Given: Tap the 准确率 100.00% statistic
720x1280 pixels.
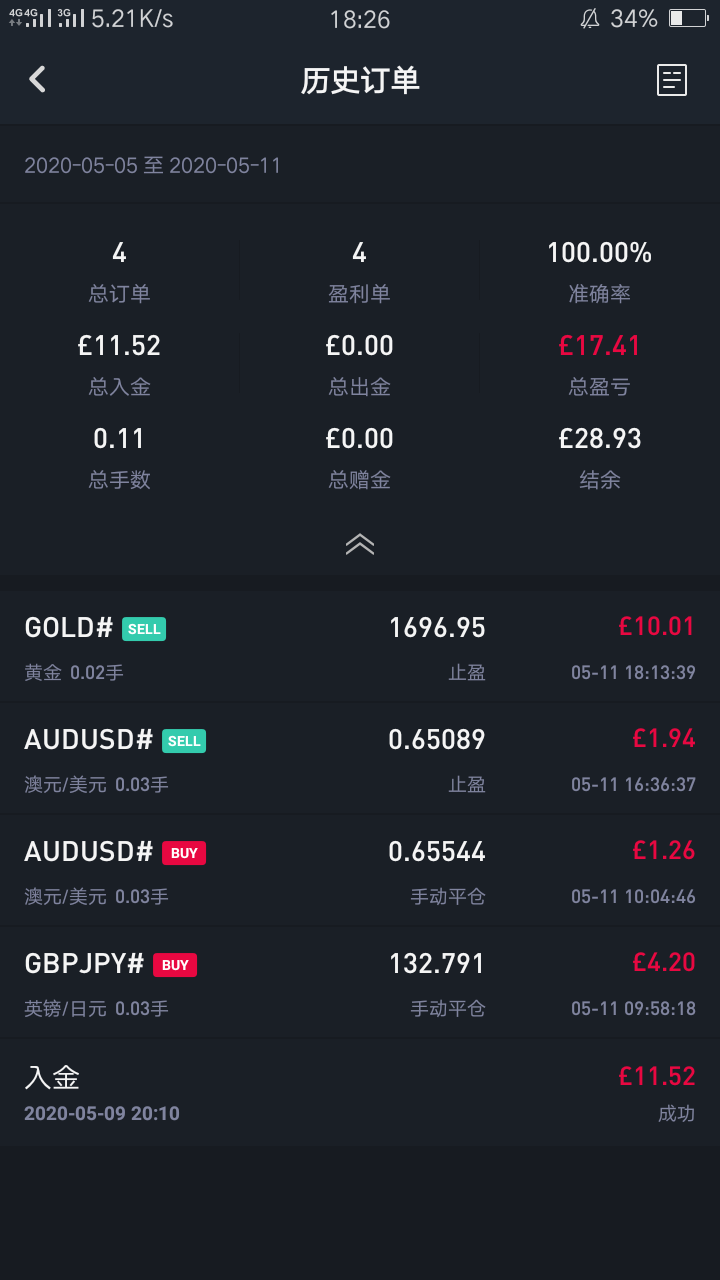Looking at the screenshot, I should [599, 254].
